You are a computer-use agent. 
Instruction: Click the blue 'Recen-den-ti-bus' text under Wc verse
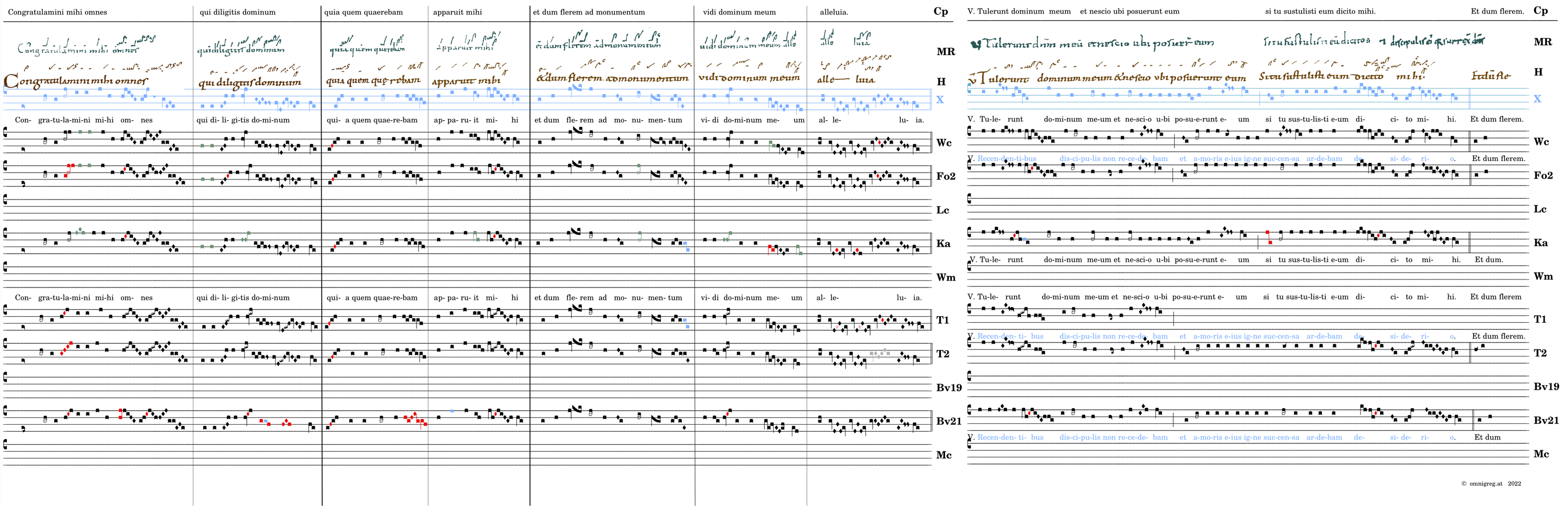tap(1006, 159)
